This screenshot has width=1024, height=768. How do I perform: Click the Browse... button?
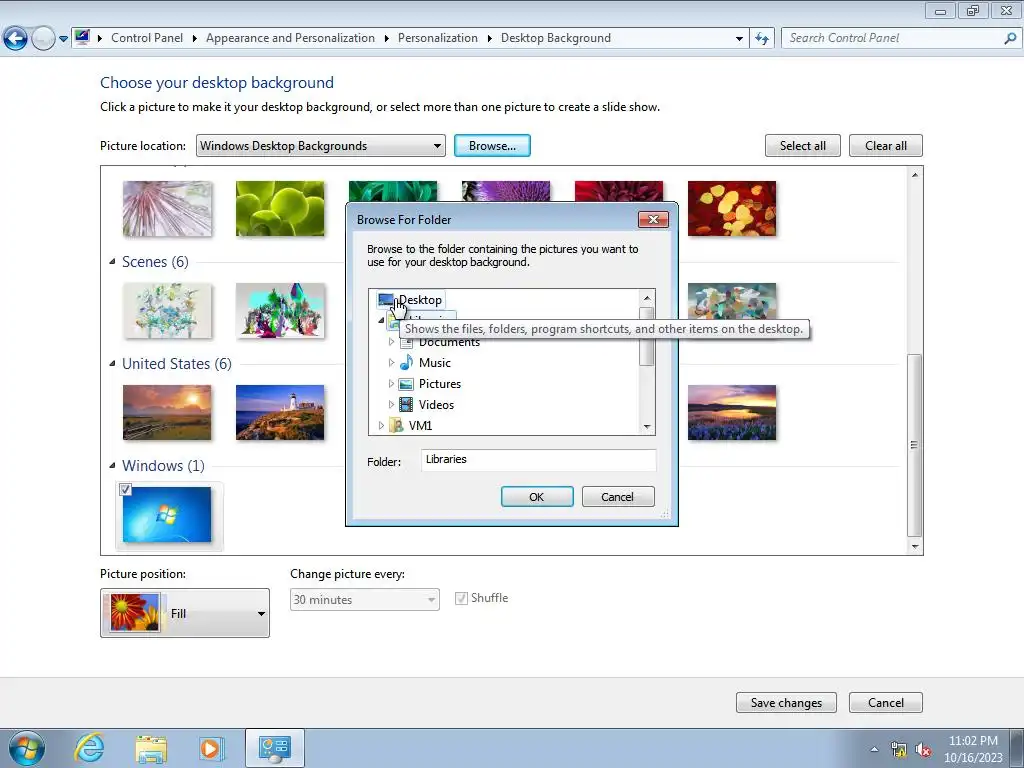[x=492, y=146]
